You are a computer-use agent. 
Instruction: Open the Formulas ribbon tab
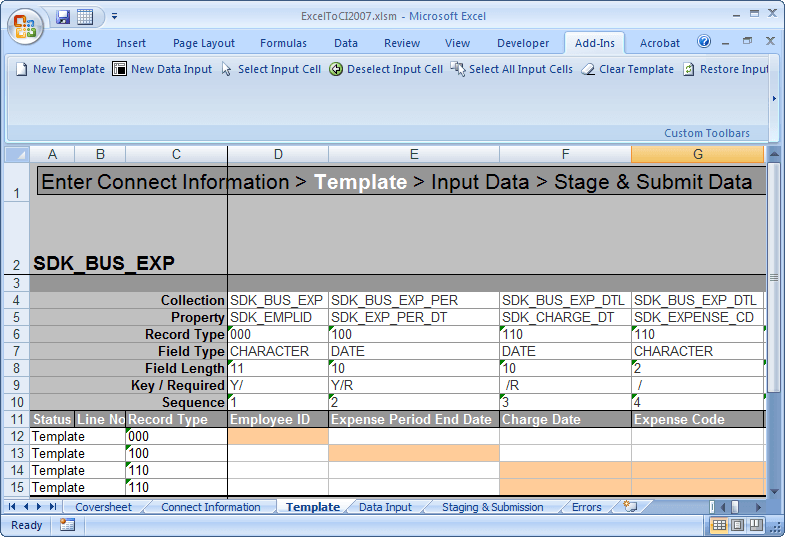(x=283, y=43)
